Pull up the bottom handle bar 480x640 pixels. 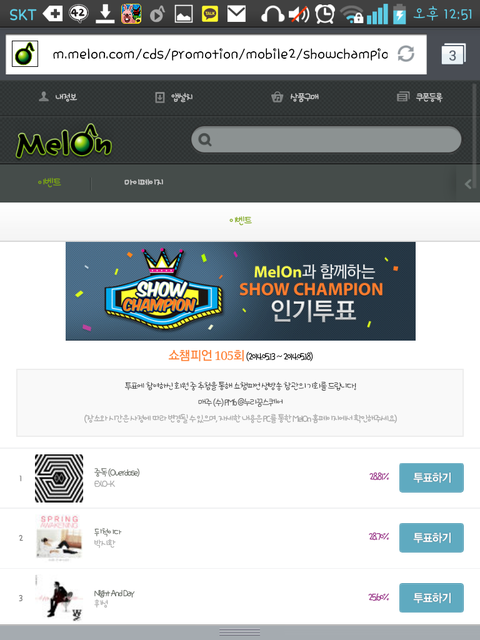(240, 632)
